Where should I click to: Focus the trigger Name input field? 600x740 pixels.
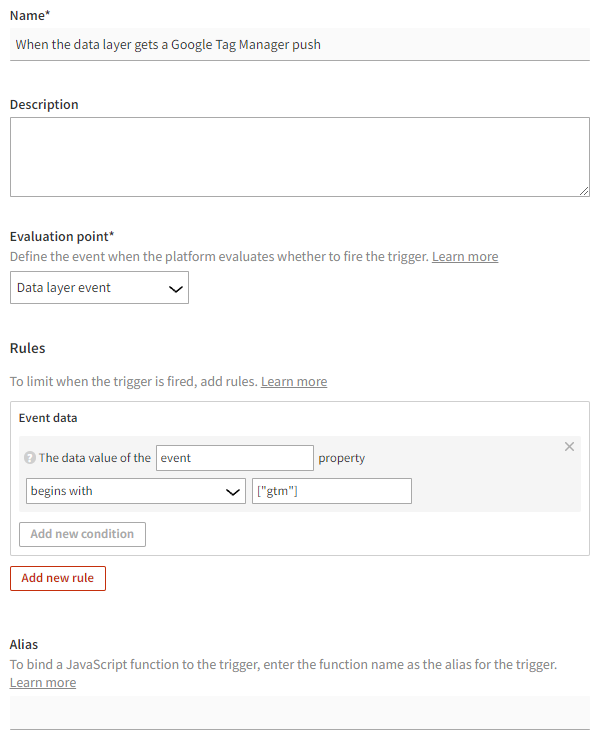click(300, 44)
